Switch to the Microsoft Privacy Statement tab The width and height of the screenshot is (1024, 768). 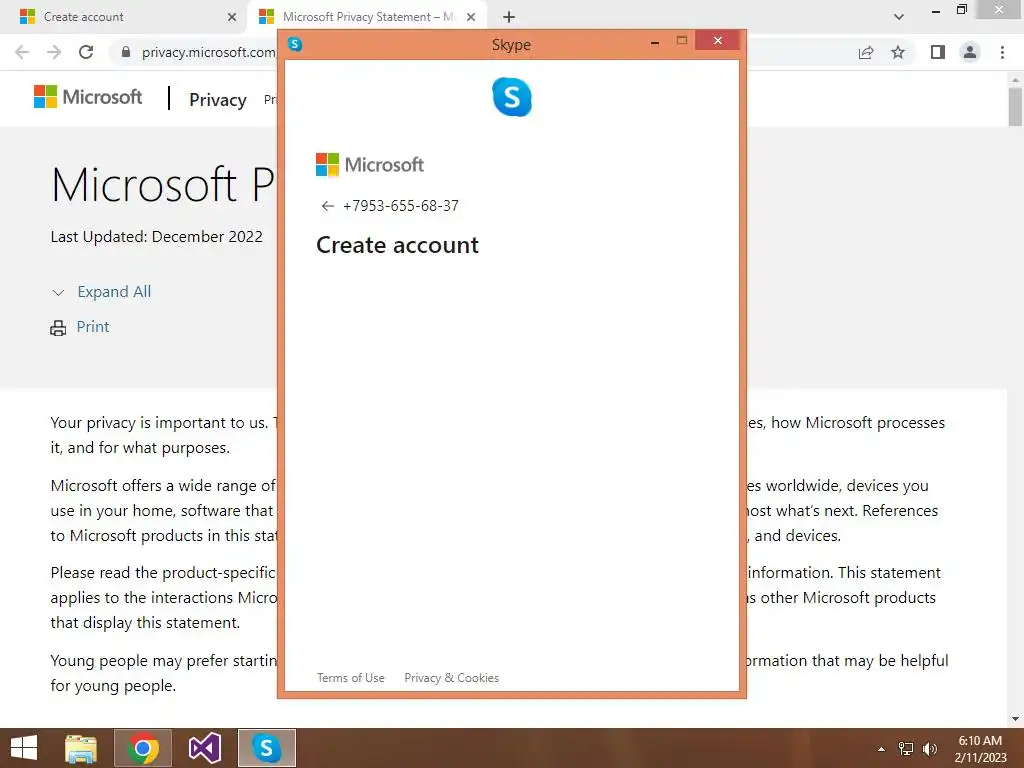[366, 17]
